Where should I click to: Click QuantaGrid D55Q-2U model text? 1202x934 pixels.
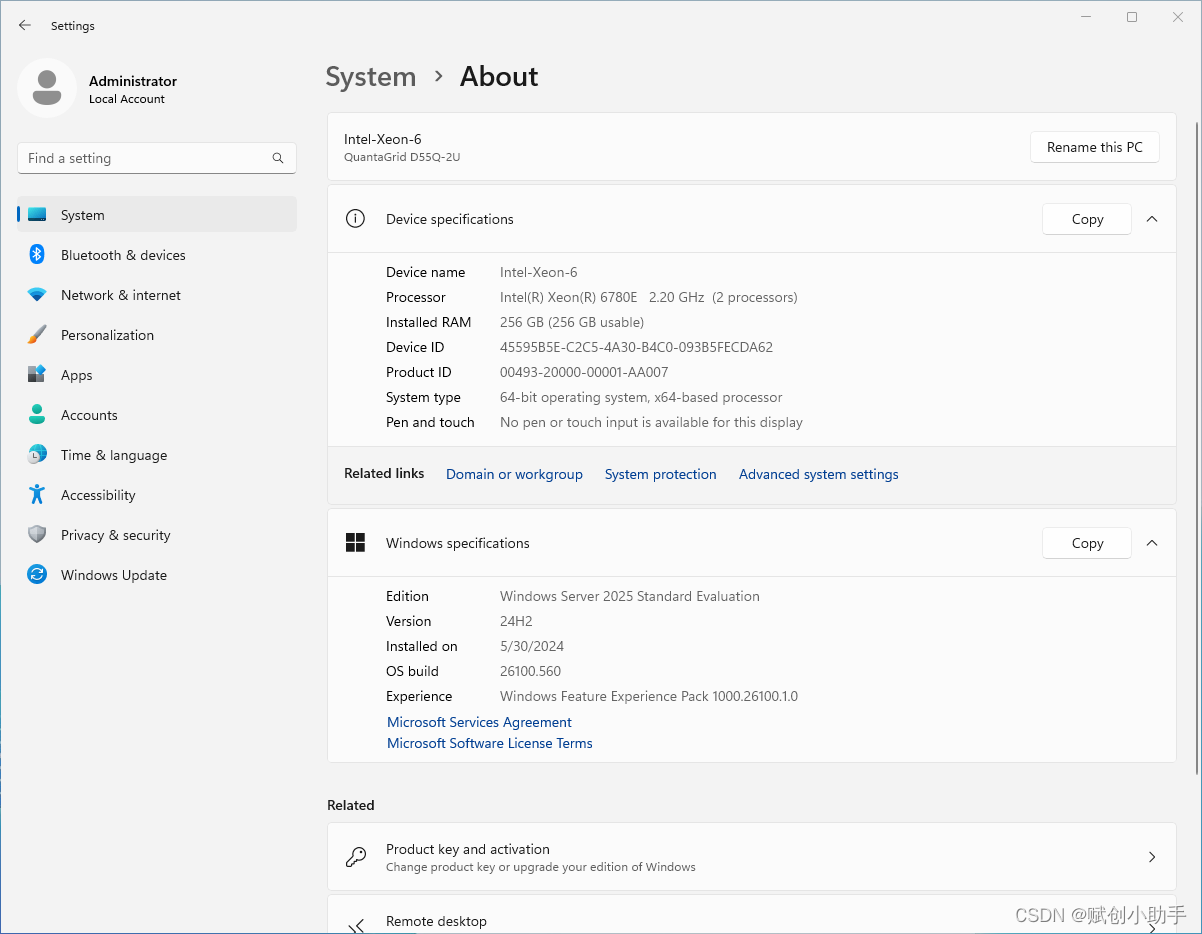[402, 157]
